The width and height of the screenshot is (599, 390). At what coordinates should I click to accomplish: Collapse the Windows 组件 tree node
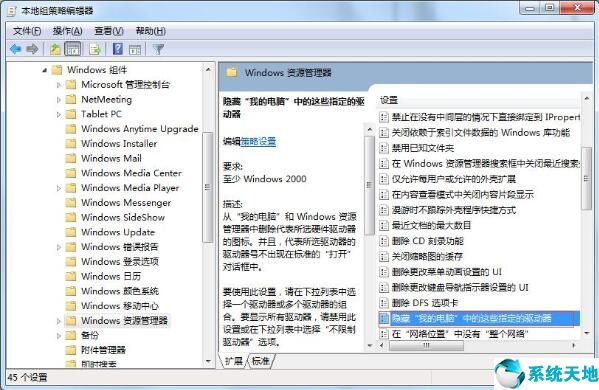pyautogui.click(x=44, y=70)
